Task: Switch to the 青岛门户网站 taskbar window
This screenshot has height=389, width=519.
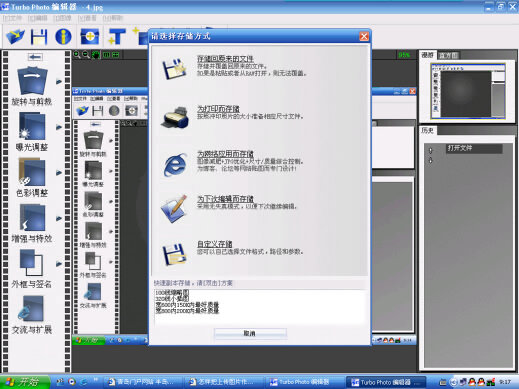Action: pyautogui.click(x=141, y=382)
